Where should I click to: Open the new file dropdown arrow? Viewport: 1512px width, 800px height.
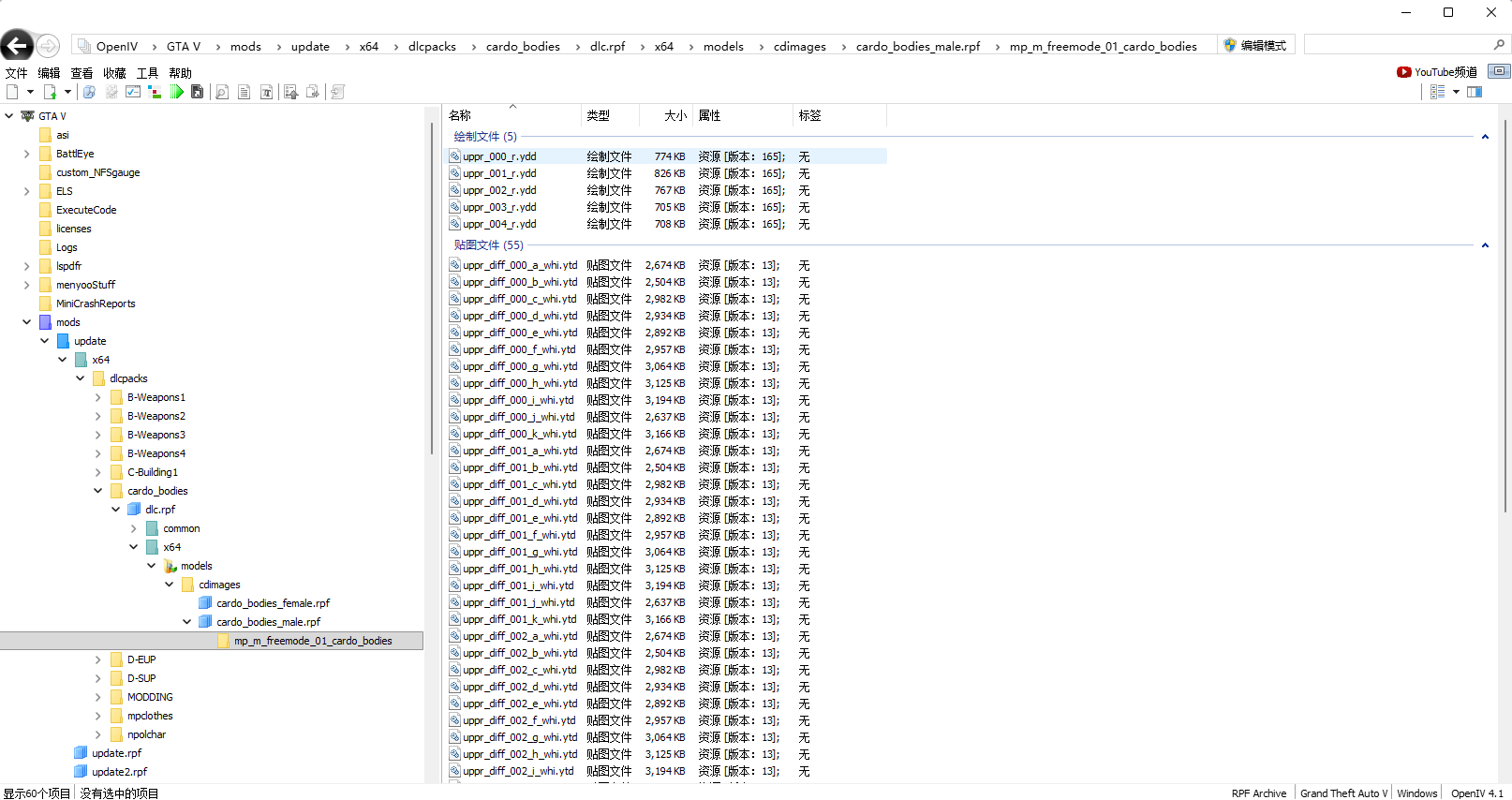30,92
